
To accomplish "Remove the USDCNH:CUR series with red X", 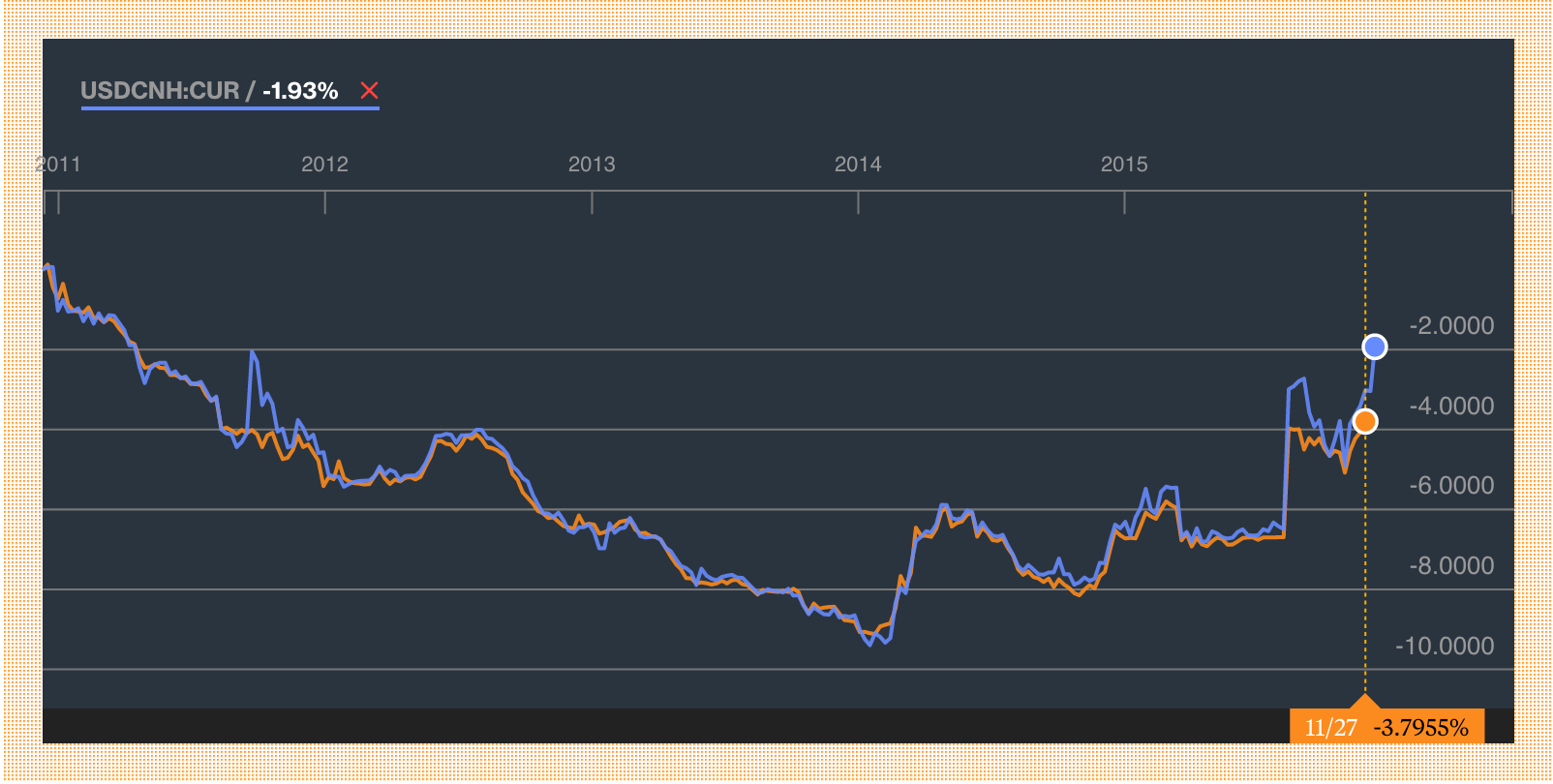I will pyautogui.click(x=369, y=91).
